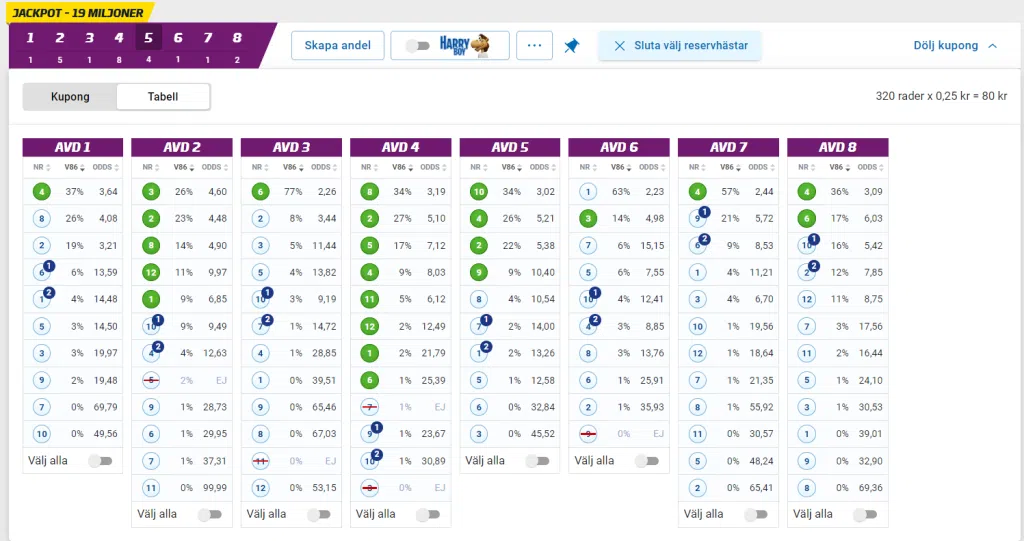Viewport: 1024px width, 541px height.
Task: Open the three-dots more options button
Action: (x=534, y=46)
